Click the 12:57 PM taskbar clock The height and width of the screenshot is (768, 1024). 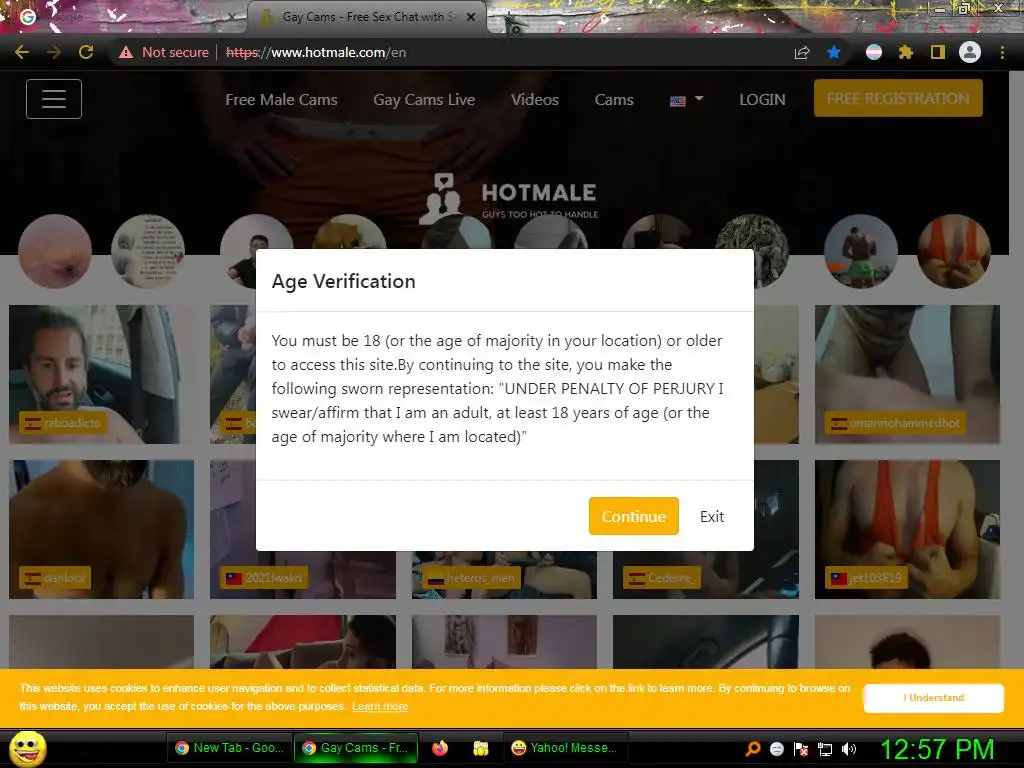coord(937,749)
